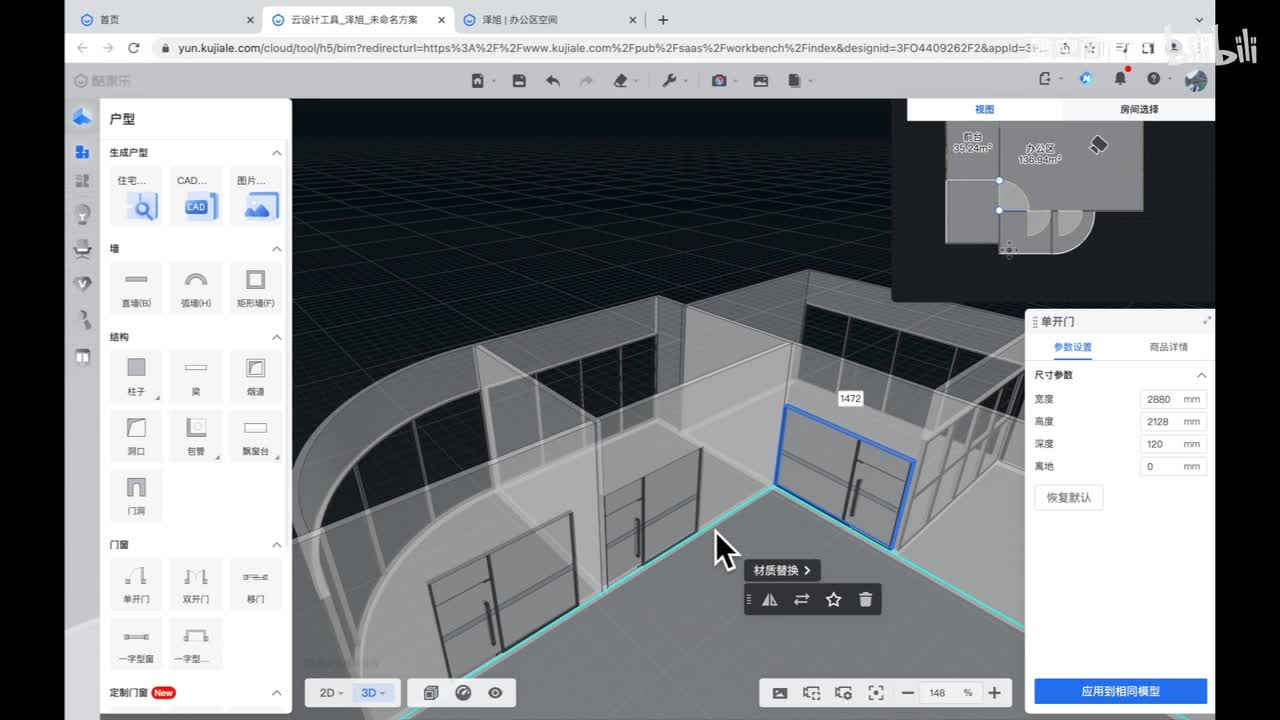This screenshot has width=1280, height=720.
Task: Open the image gallery icon in toolbar
Action: (x=761, y=81)
